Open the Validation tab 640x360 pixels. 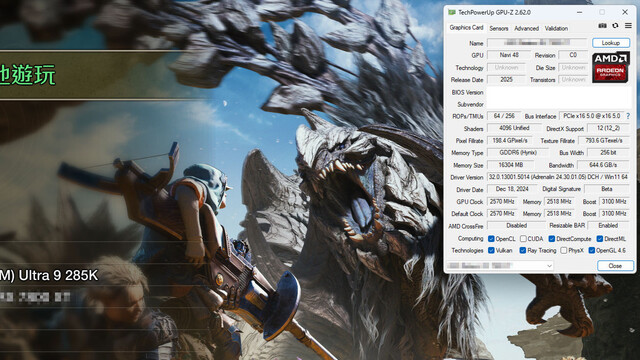tap(556, 28)
